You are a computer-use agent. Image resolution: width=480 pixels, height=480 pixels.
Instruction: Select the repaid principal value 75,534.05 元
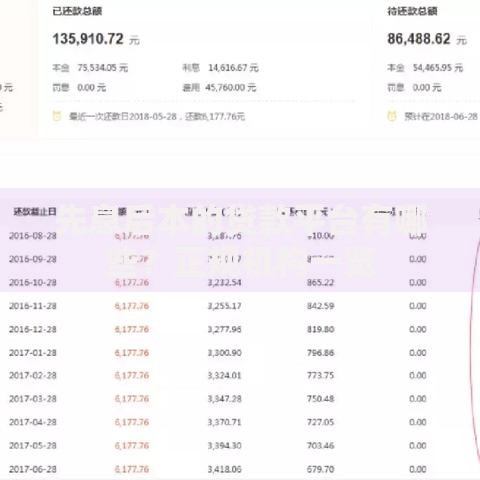[103, 68]
